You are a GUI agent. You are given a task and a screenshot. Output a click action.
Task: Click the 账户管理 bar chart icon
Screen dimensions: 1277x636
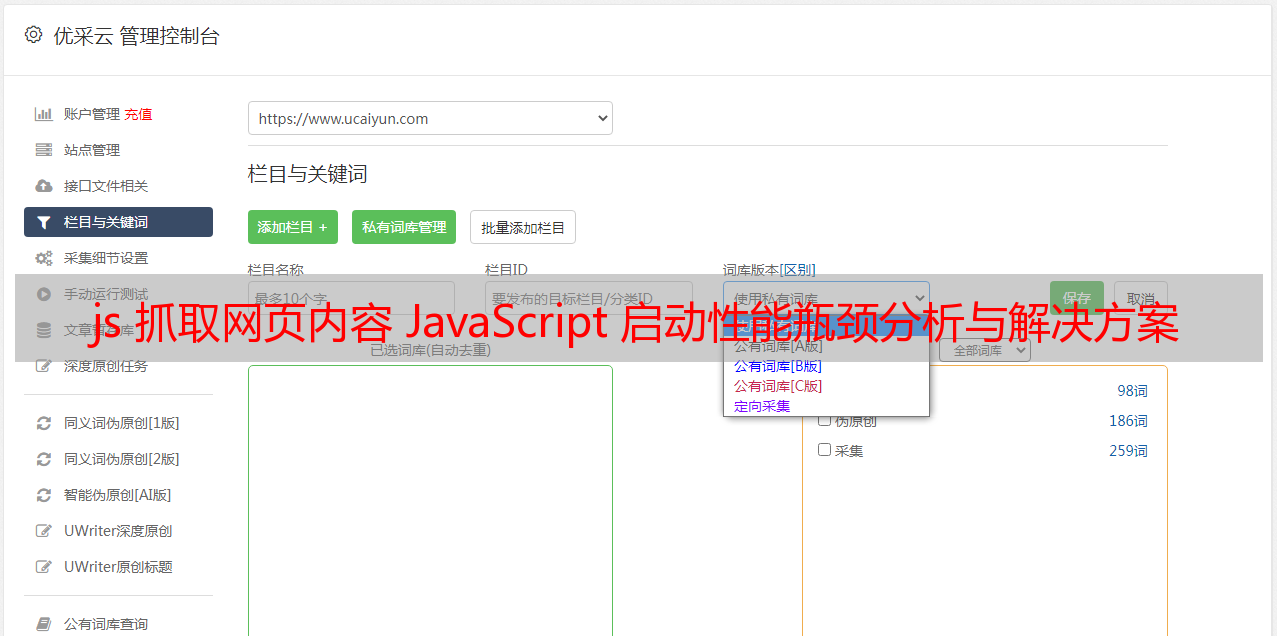click(44, 114)
